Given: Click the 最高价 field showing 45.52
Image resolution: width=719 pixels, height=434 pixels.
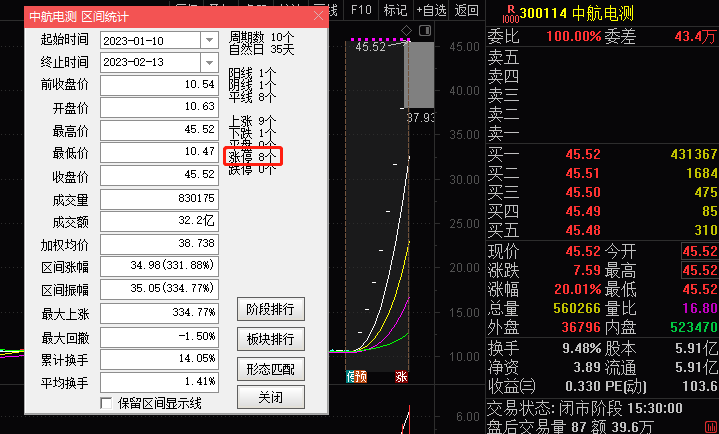Looking at the screenshot, I should click(x=159, y=130).
